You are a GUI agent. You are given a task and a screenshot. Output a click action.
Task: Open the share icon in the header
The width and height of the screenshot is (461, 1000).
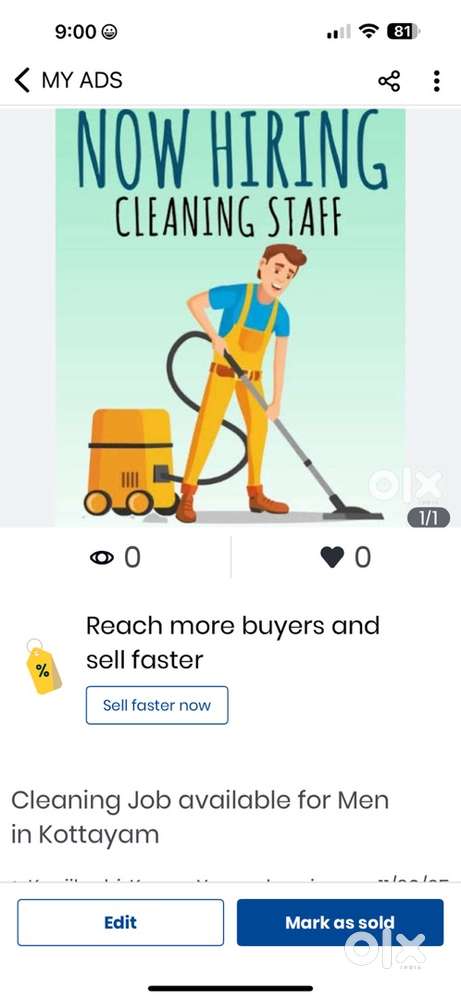coord(389,81)
